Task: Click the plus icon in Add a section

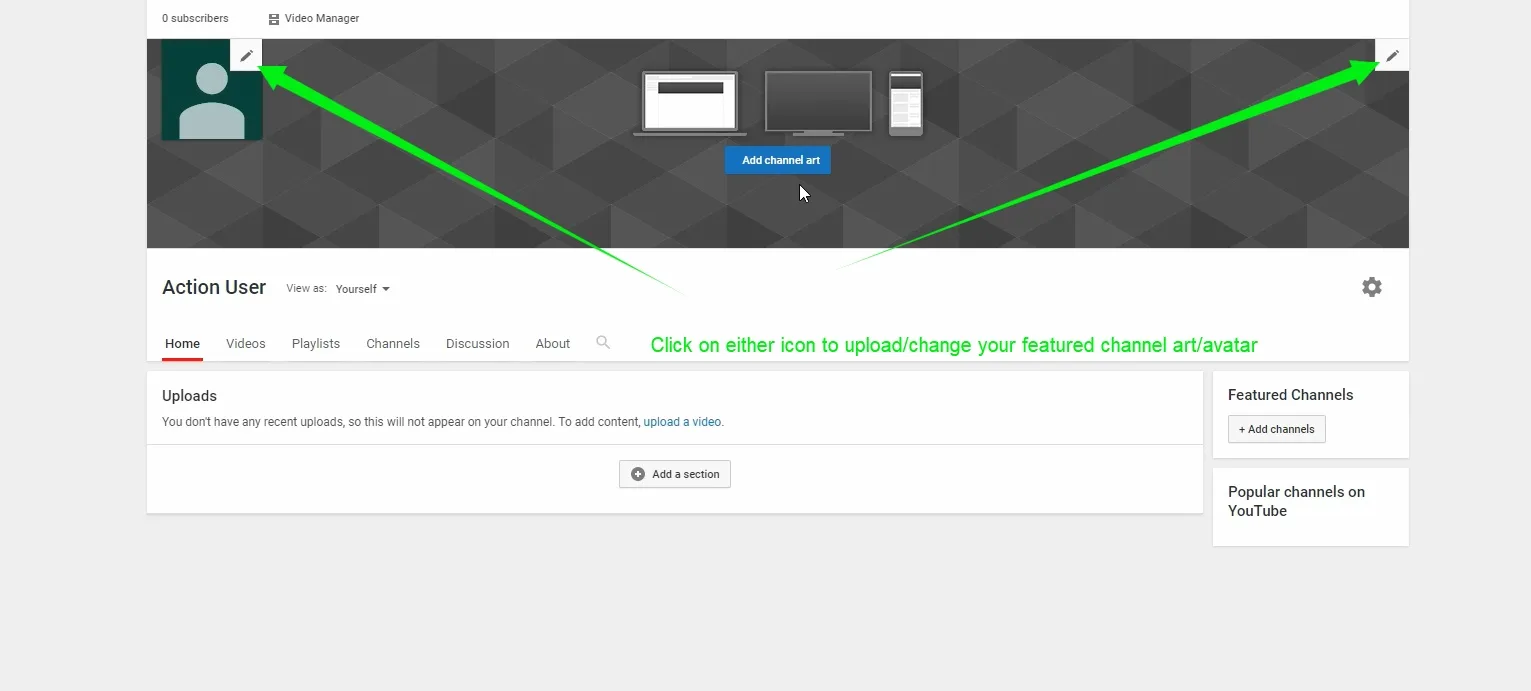Action: coord(638,474)
